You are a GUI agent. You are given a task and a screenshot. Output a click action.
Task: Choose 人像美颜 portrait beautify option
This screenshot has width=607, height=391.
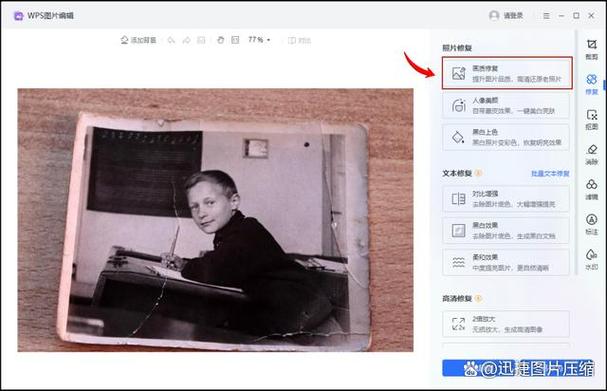click(x=506, y=105)
